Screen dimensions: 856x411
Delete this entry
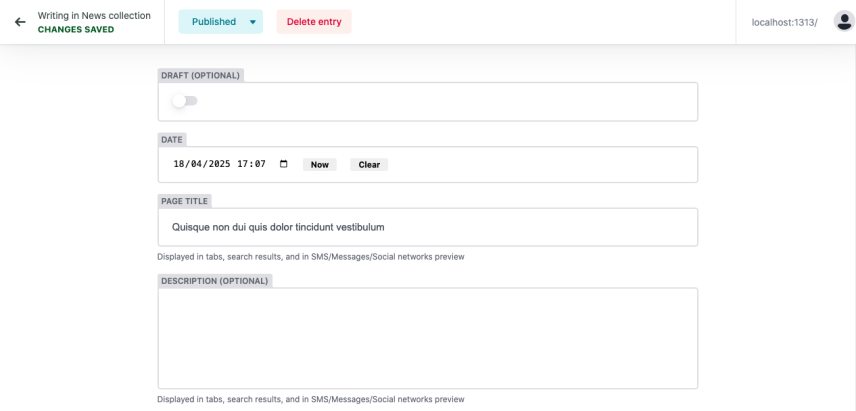coord(314,22)
